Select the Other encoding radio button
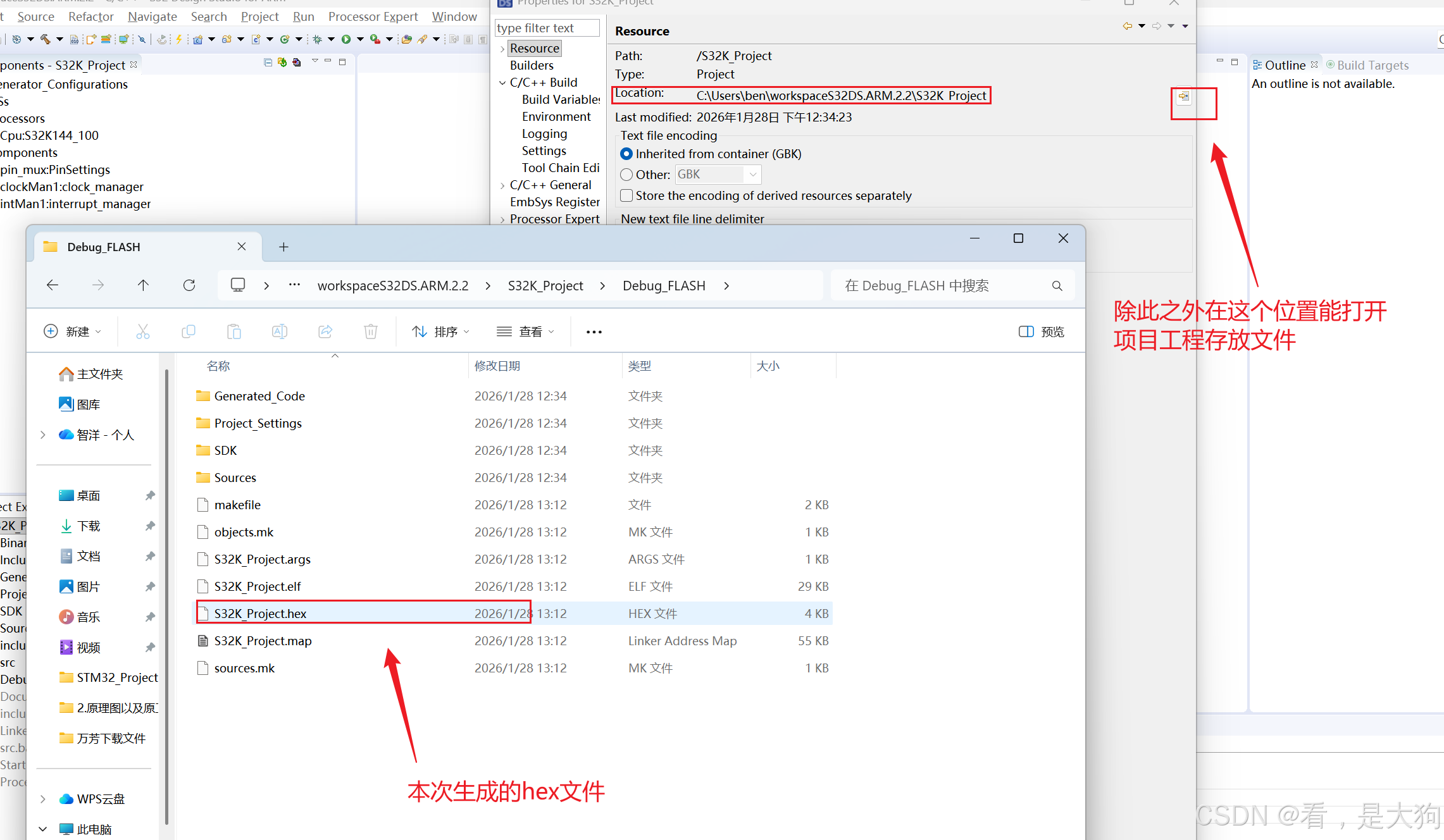 pos(626,175)
